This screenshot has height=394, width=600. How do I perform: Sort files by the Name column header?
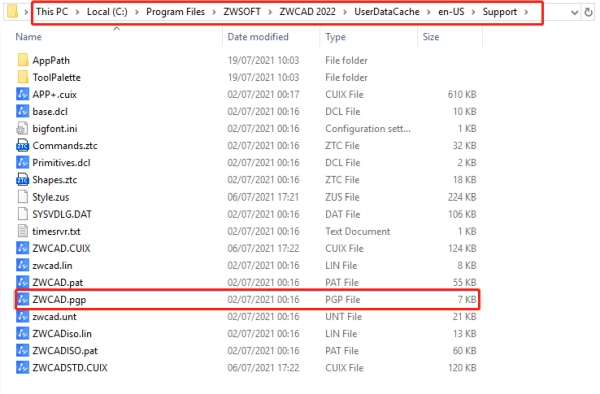29,37
